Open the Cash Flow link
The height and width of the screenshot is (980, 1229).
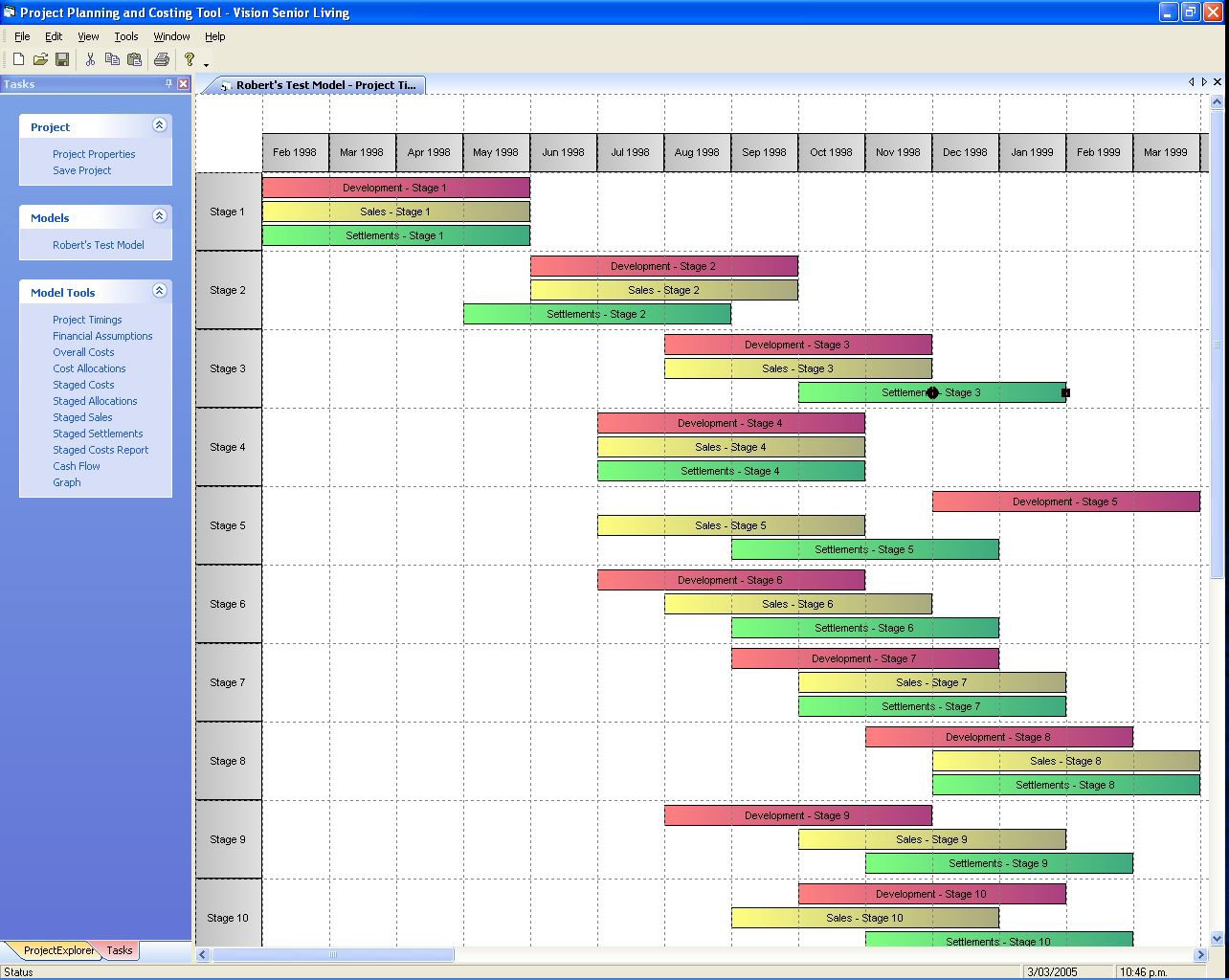pyautogui.click(x=77, y=466)
